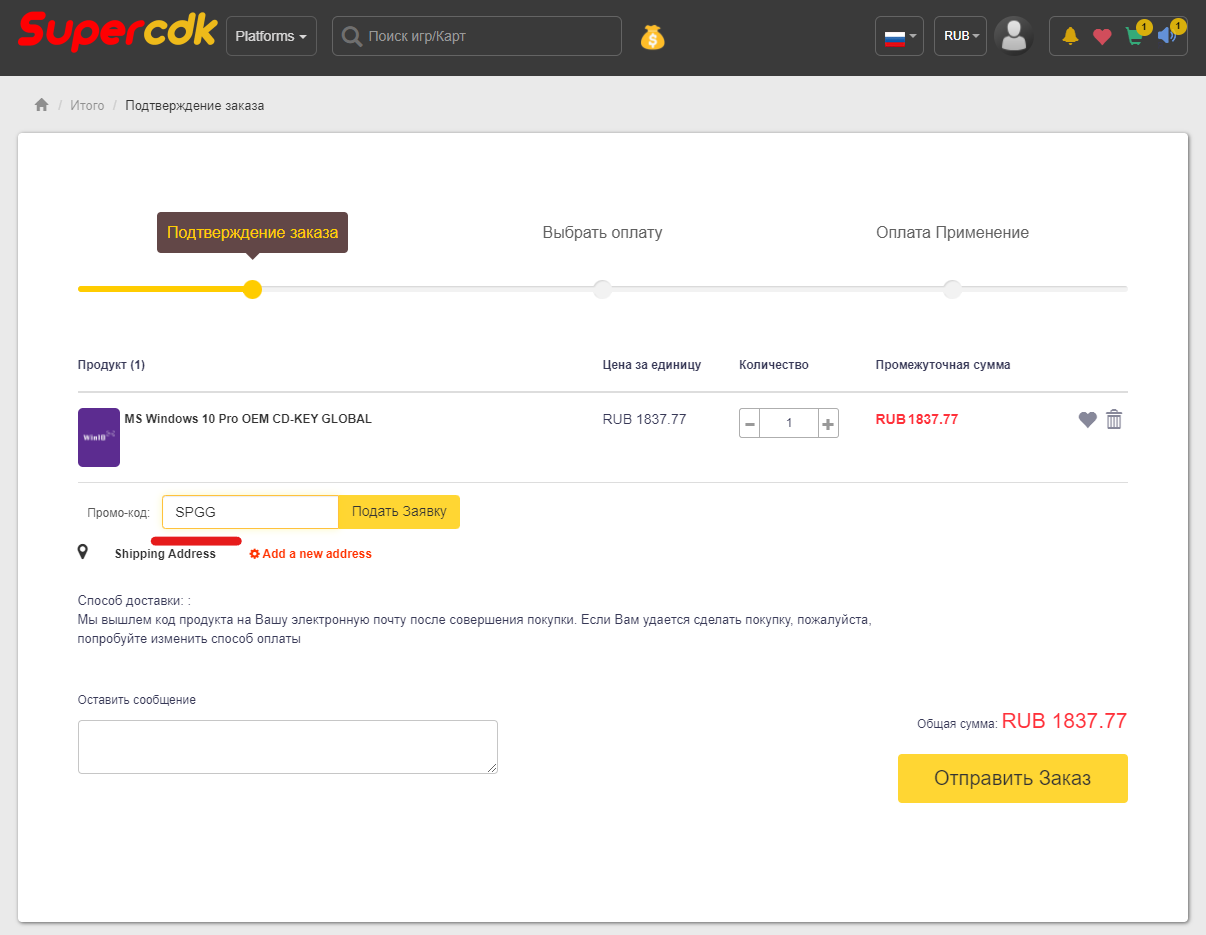Click the Промо-код label
The height and width of the screenshot is (935, 1206).
tap(118, 513)
